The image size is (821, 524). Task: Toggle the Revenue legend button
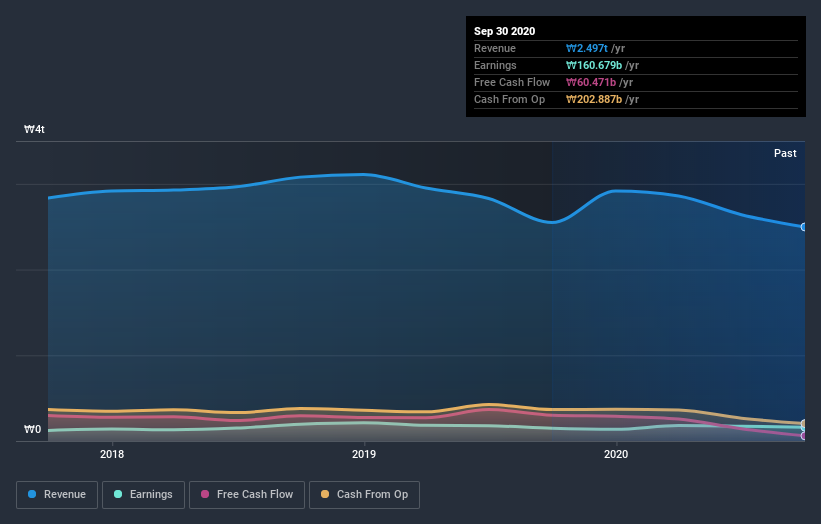pyautogui.click(x=57, y=495)
